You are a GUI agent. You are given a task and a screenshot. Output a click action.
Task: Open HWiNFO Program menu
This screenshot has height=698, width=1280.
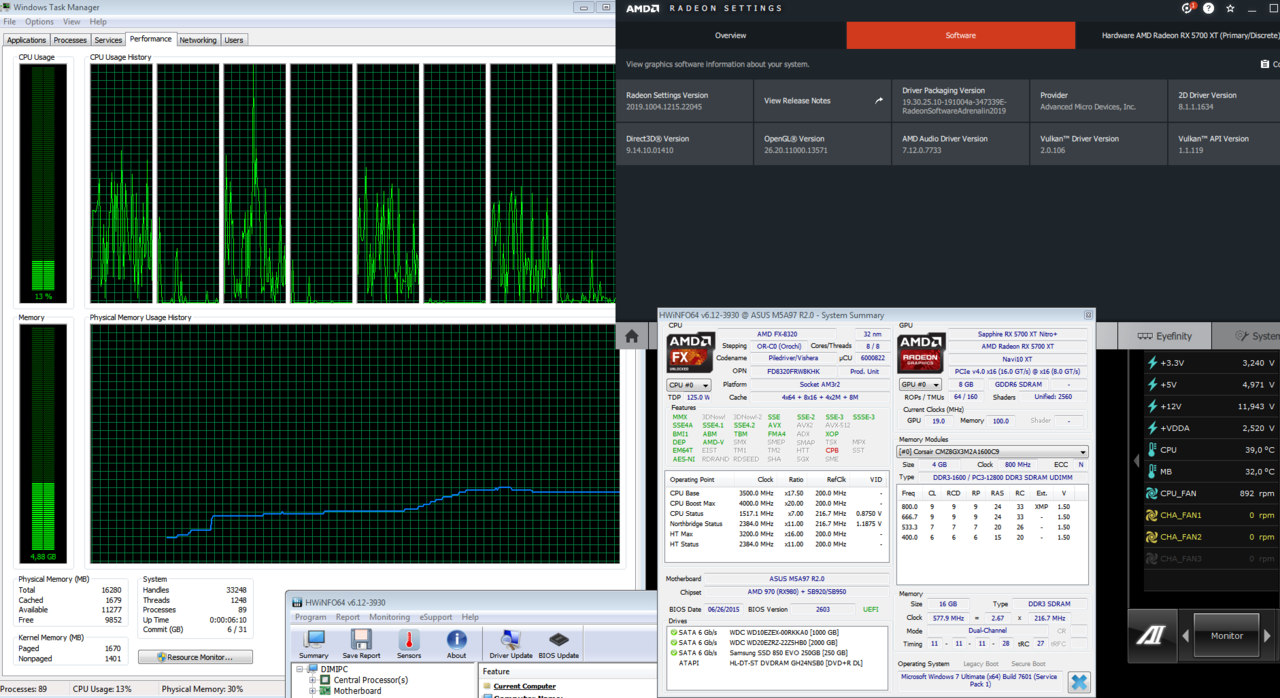coord(311,617)
